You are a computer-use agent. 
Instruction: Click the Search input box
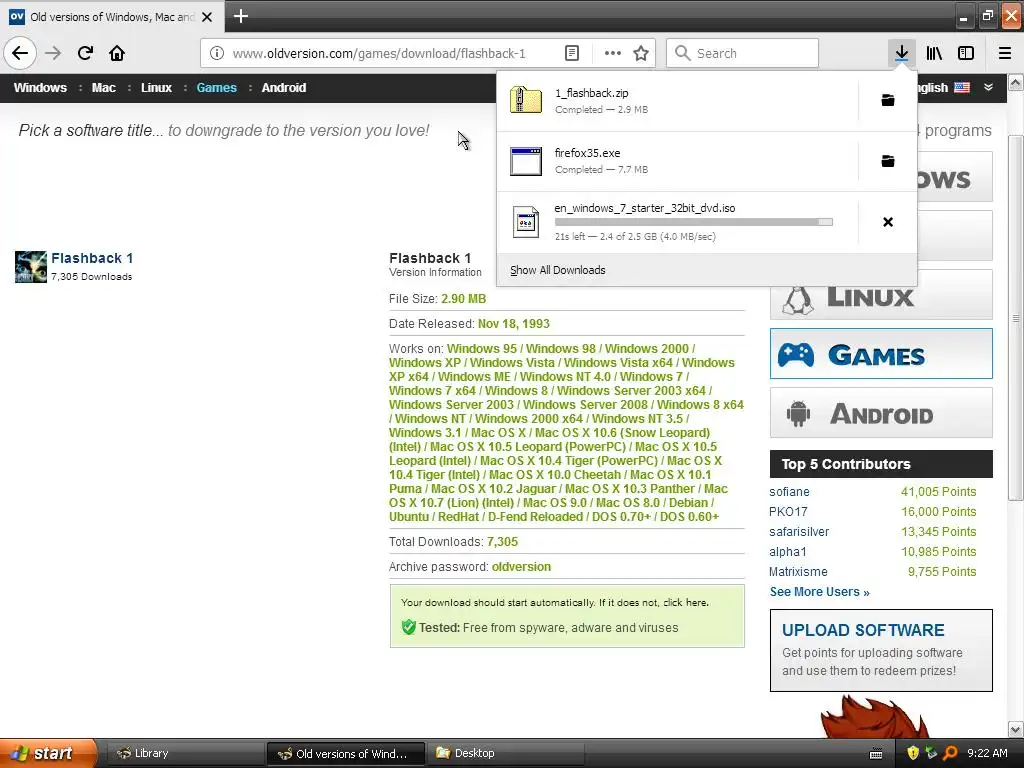pyautogui.click(x=742, y=53)
